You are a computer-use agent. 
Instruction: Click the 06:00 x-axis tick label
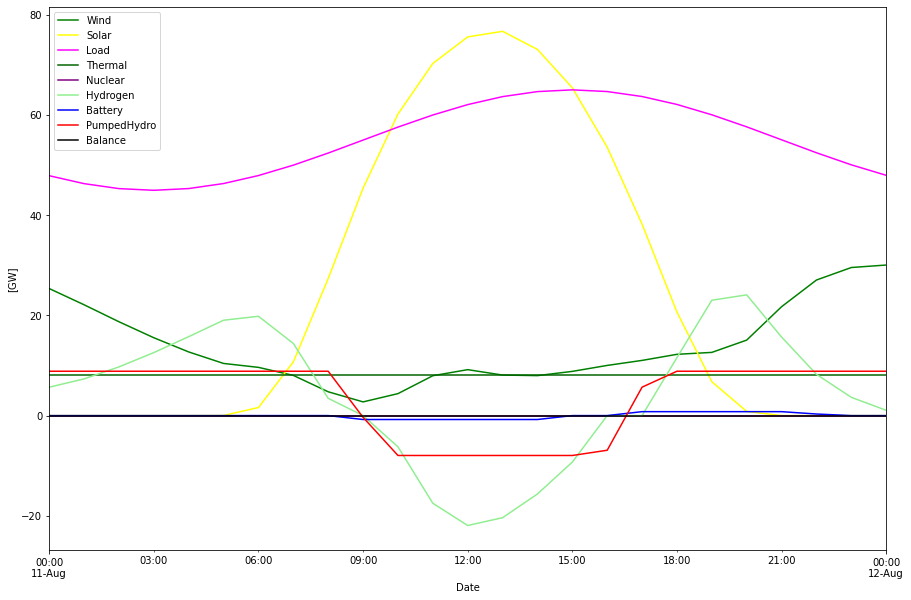pyautogui.click(x=259, y=561)
